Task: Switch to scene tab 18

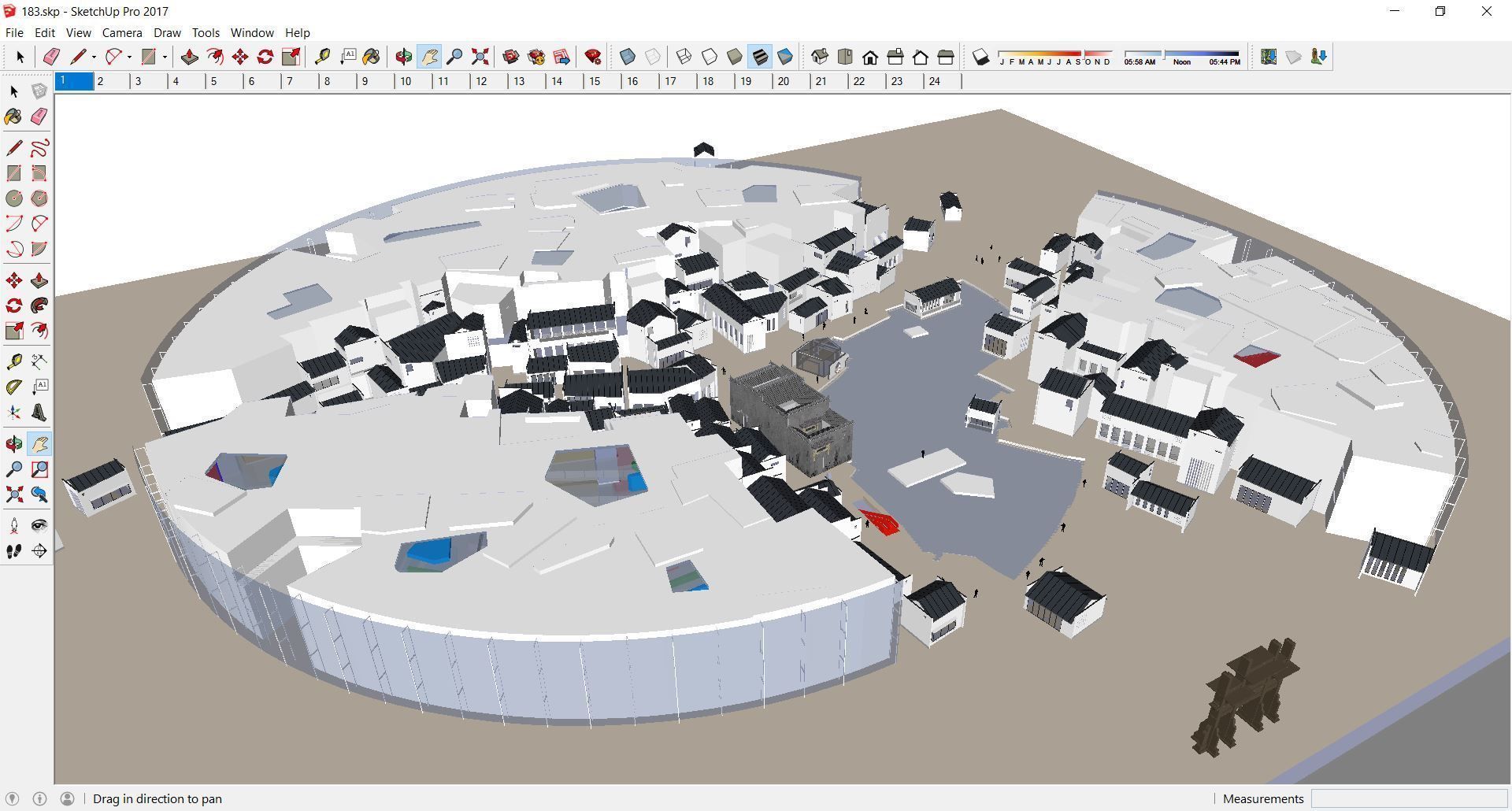Action: click(x=717, y=81)
